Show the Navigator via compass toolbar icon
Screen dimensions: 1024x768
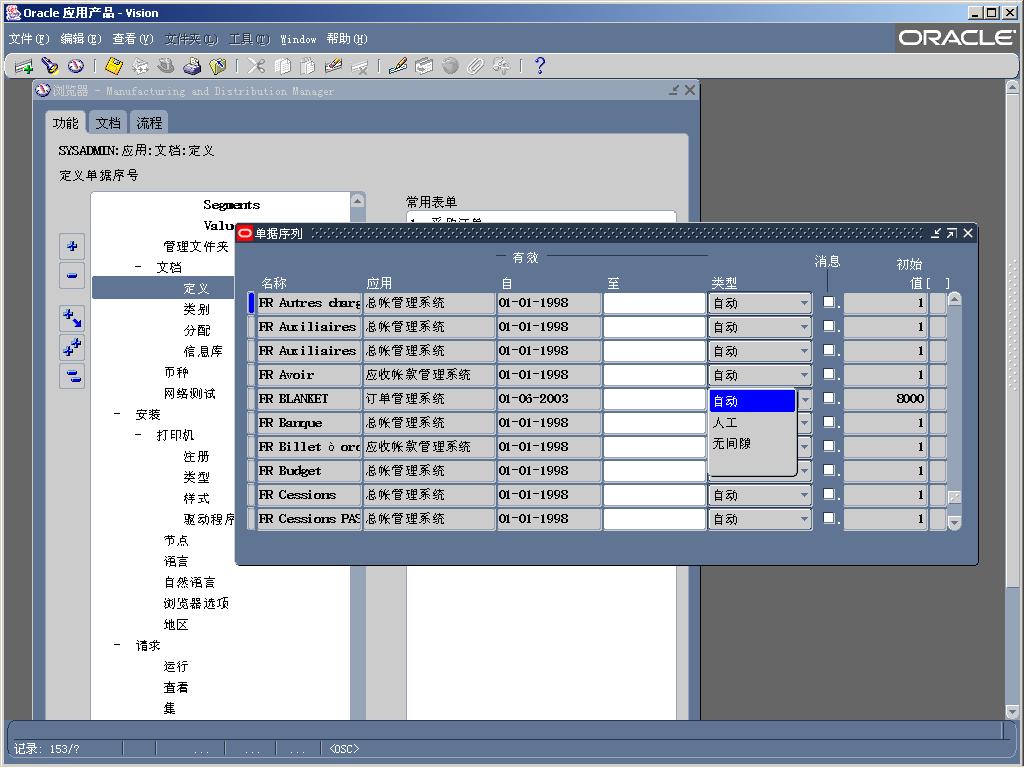[76, 66]
